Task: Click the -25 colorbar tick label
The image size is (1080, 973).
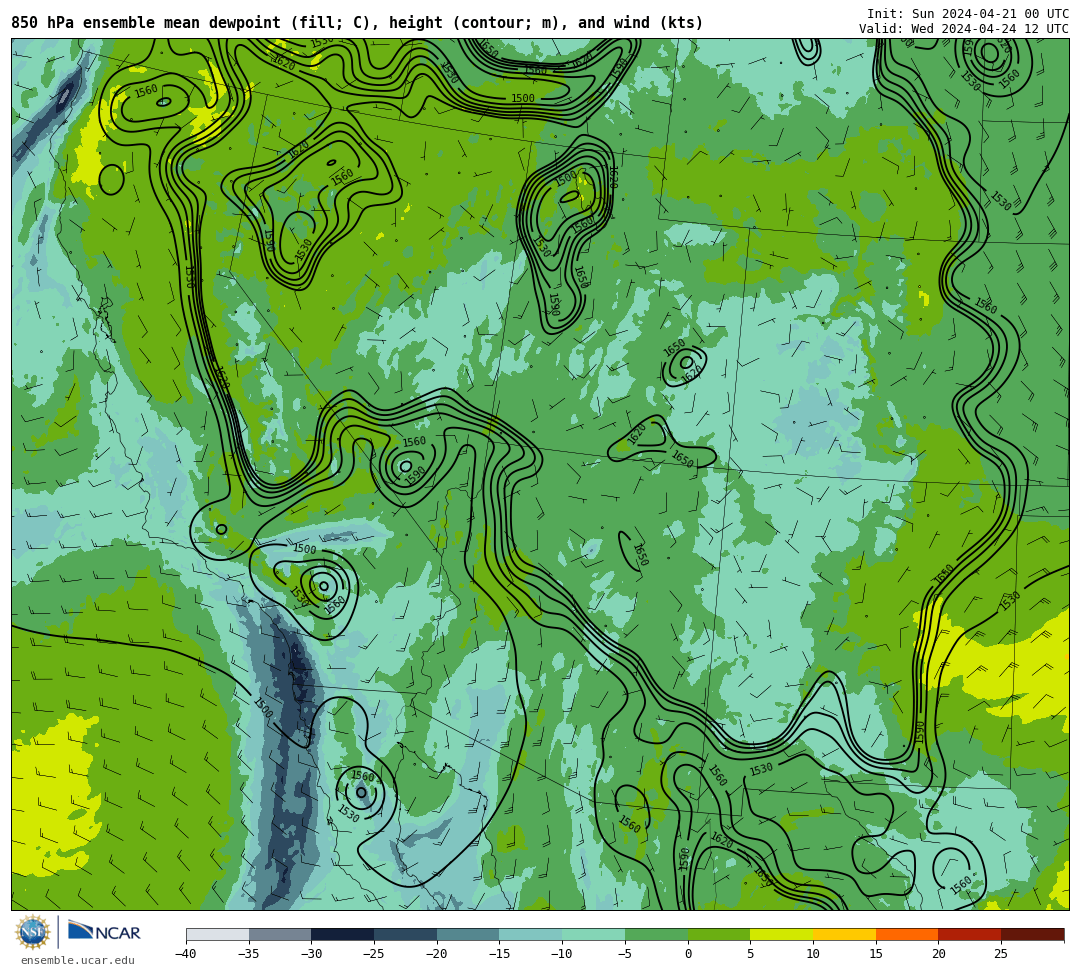Action: pyautogui.click(x=373, y=954)
